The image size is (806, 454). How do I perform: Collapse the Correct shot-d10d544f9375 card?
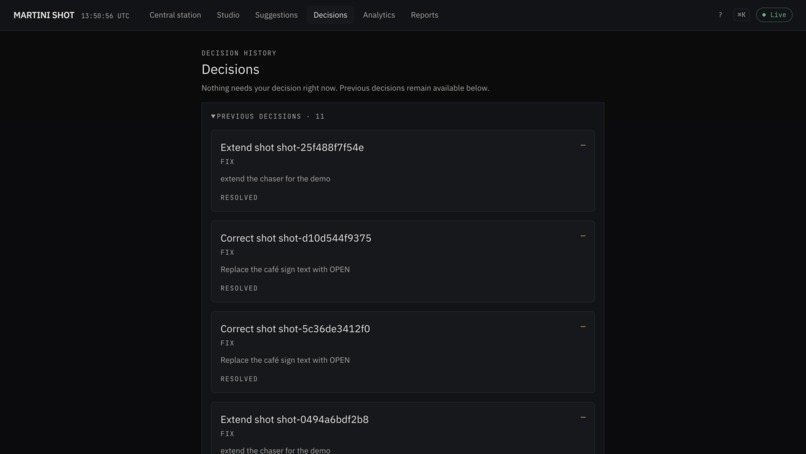[583, 236]
